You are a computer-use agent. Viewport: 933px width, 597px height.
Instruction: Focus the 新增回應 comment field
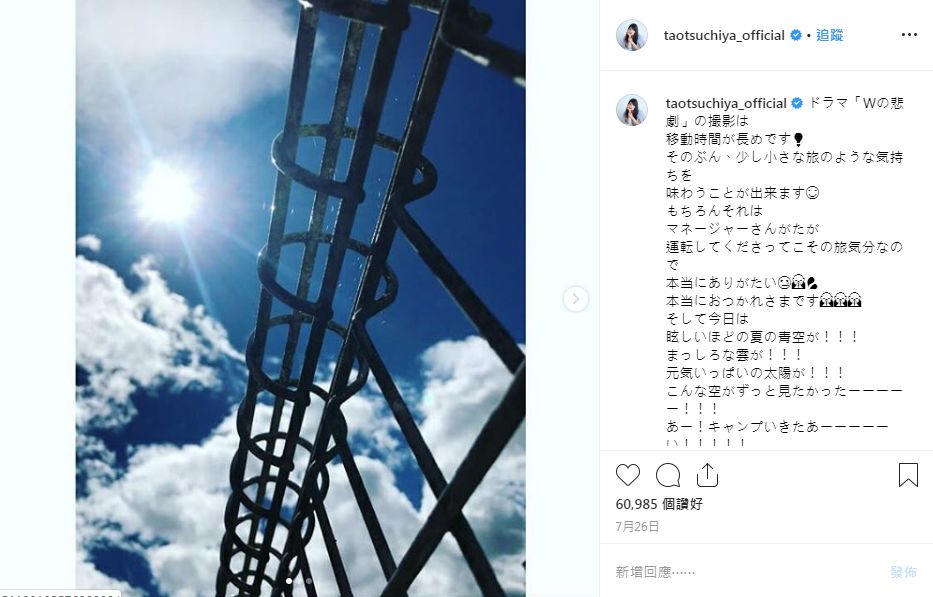click(x=744, y=572)
